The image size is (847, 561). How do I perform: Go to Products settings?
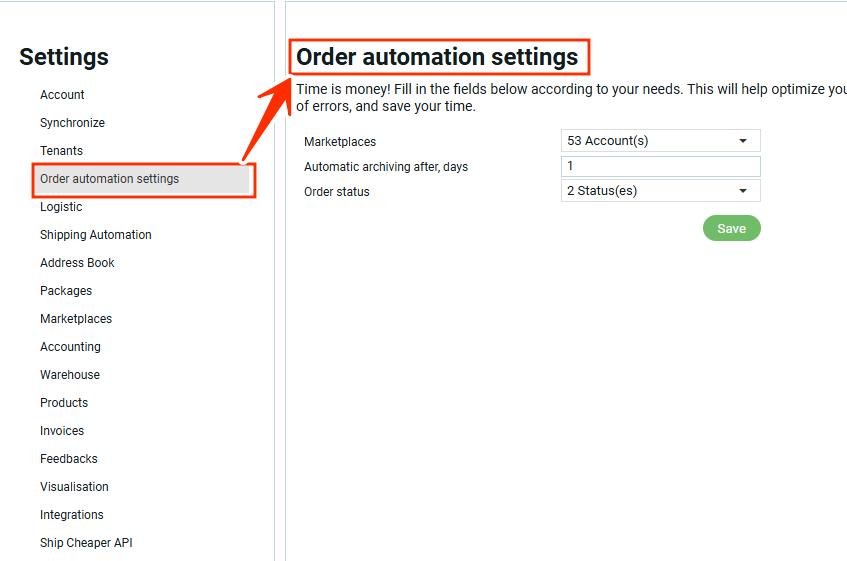pos(64,403)
